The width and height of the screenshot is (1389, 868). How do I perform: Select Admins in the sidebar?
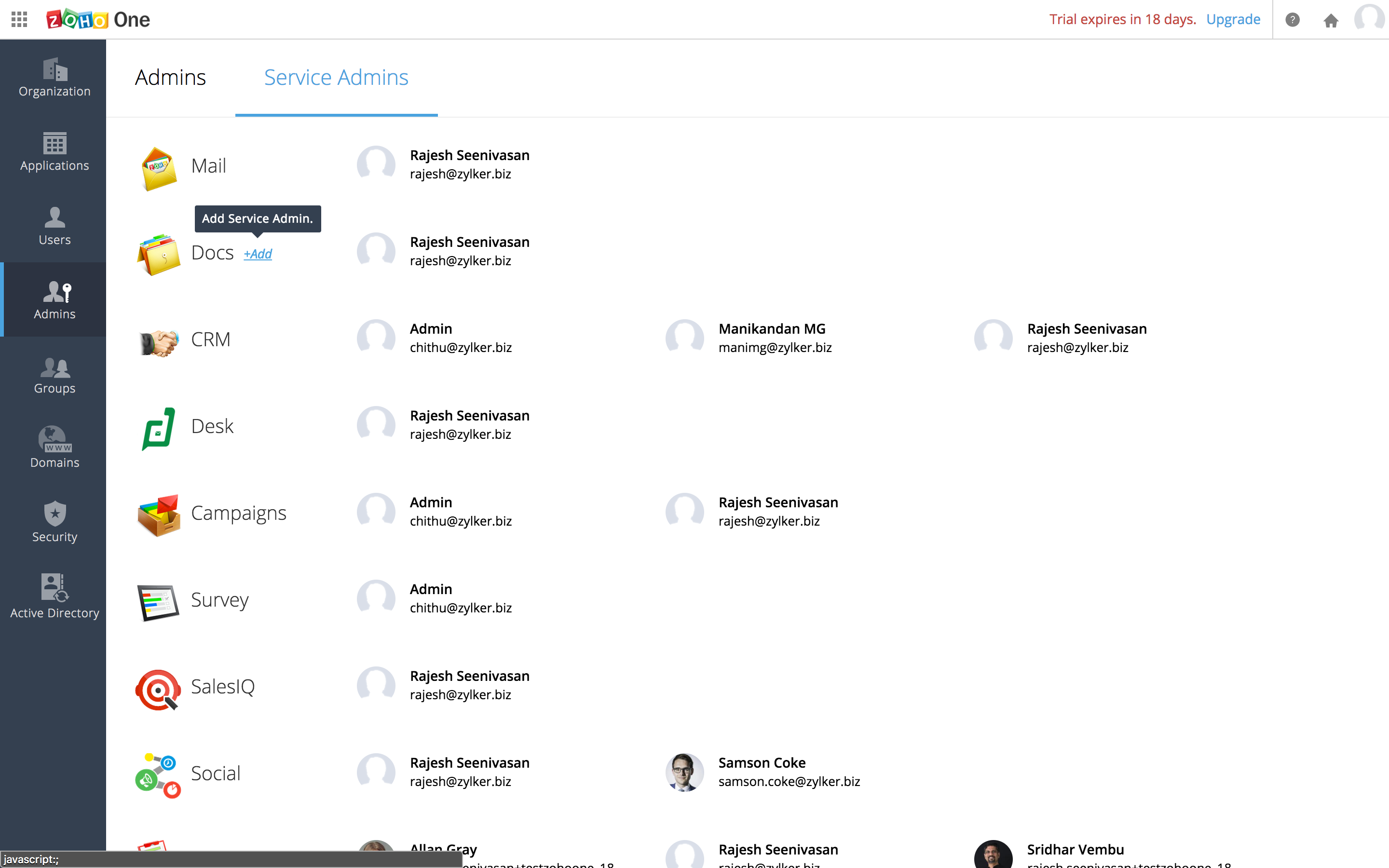point(54,299)
